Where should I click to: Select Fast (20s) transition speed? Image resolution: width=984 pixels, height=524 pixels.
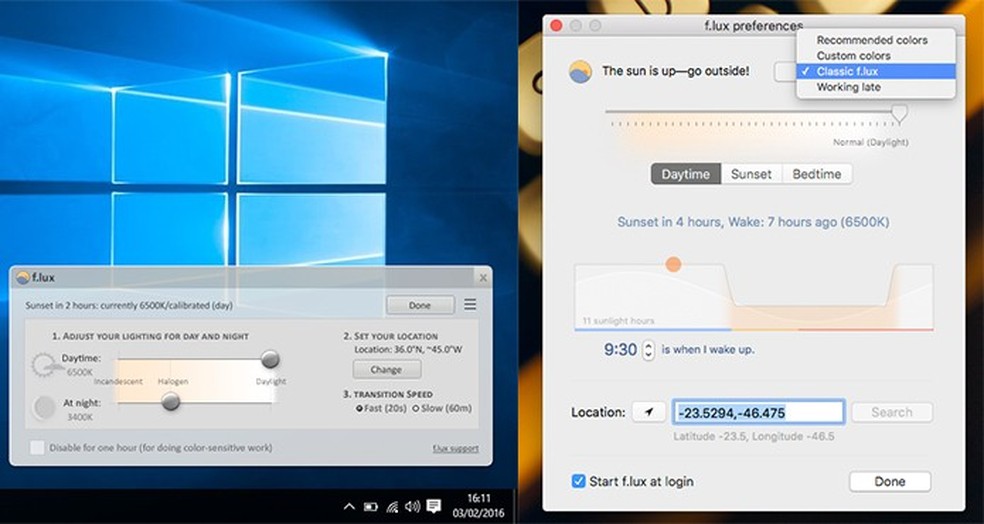click(382, 409)
